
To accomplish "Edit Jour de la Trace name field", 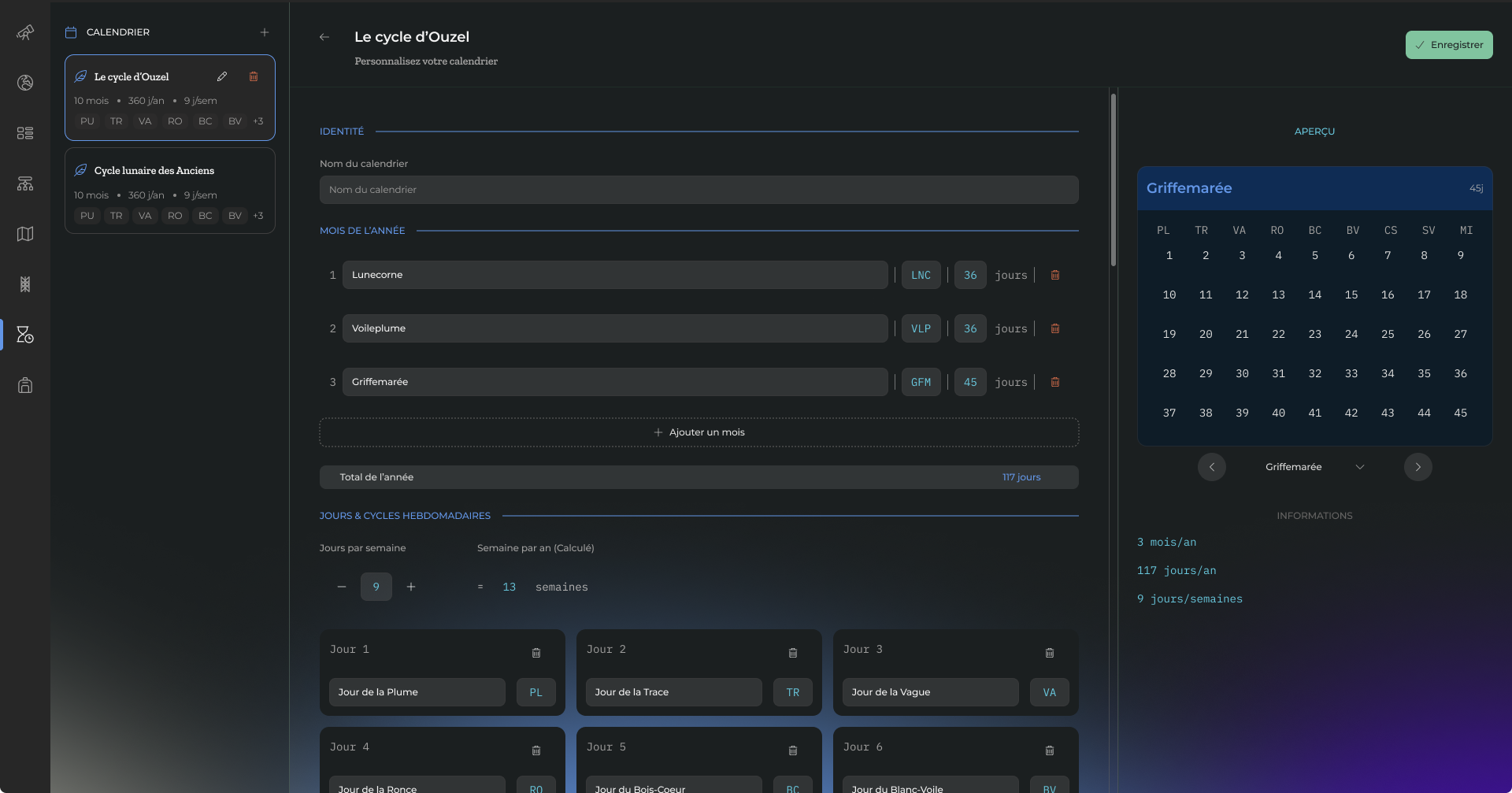I will [x=674, y=692].
